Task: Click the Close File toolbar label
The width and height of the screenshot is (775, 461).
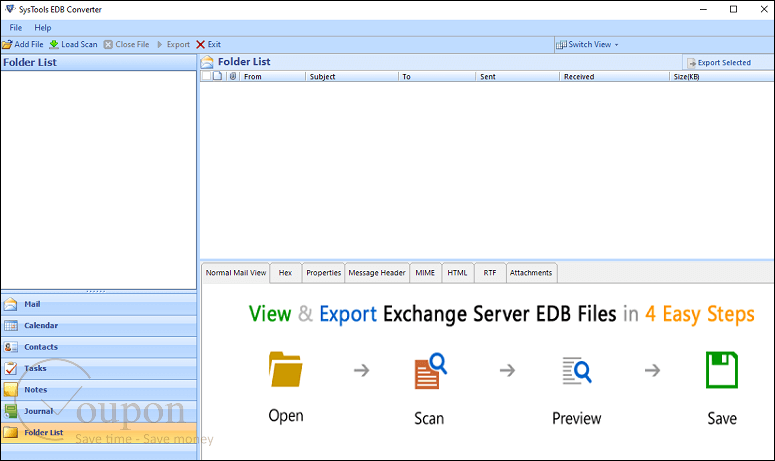Action: 132,44
